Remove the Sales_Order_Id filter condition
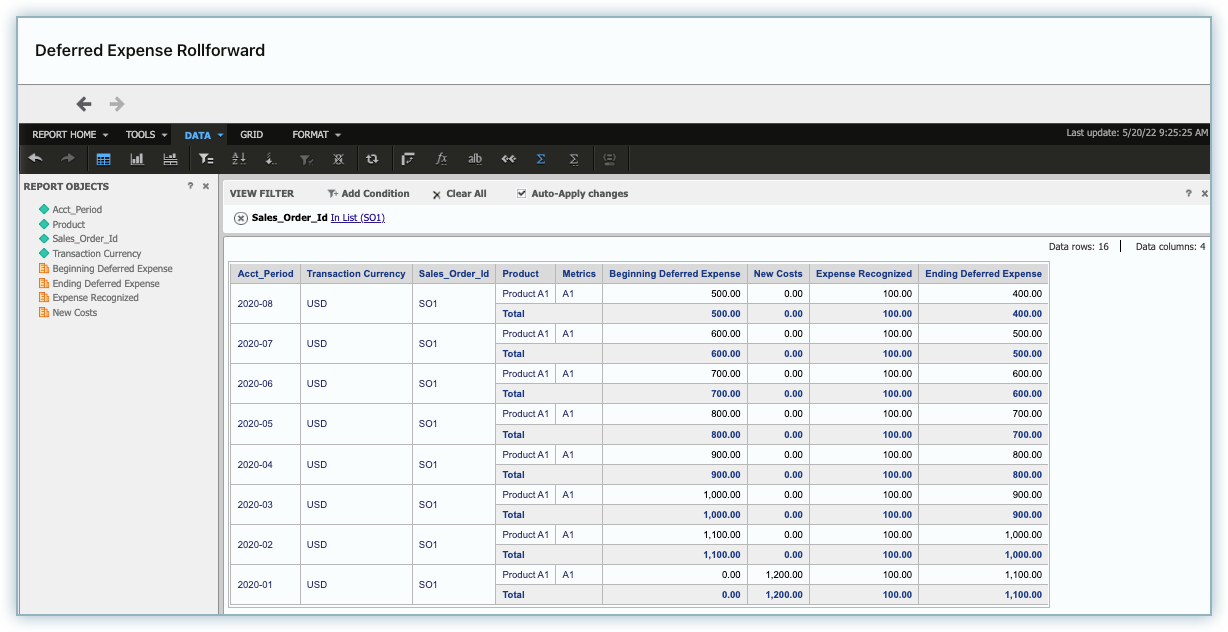This screenshot has height=632, width=1228. 241,218
